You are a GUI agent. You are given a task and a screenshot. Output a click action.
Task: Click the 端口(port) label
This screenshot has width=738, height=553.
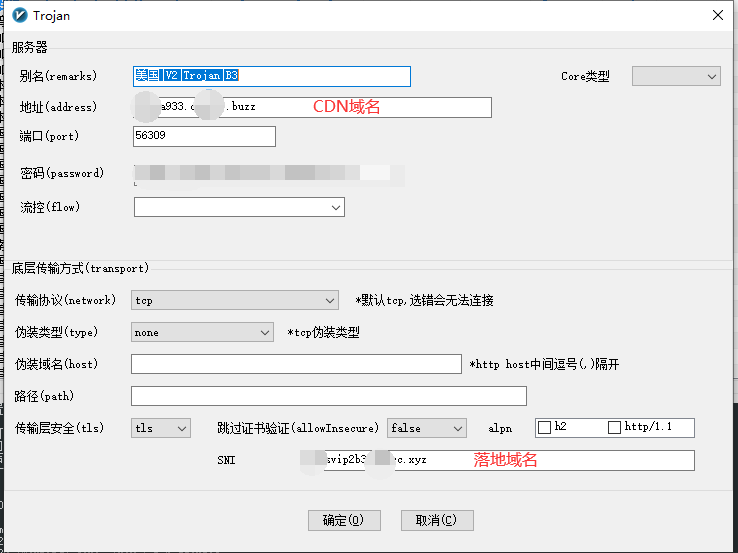(x=49, y=136)
